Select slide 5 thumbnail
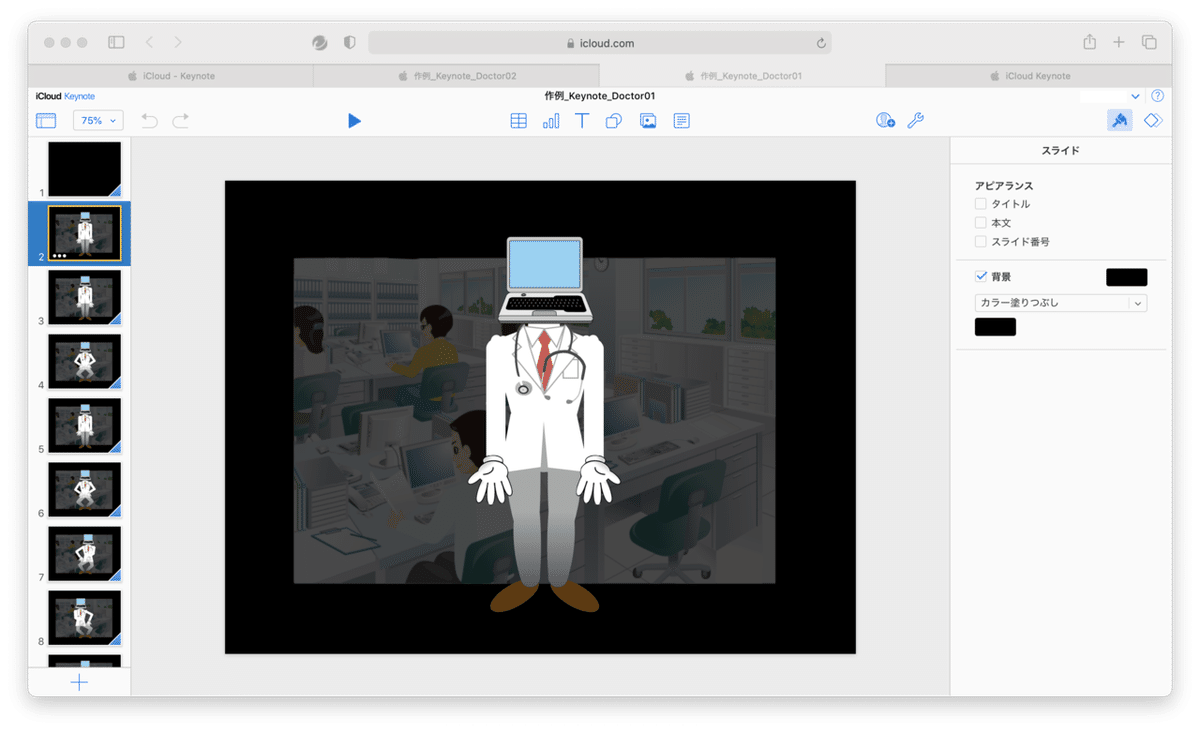Image resolution: width=1200 pixels, height=731 pixels. click(84, 426)
